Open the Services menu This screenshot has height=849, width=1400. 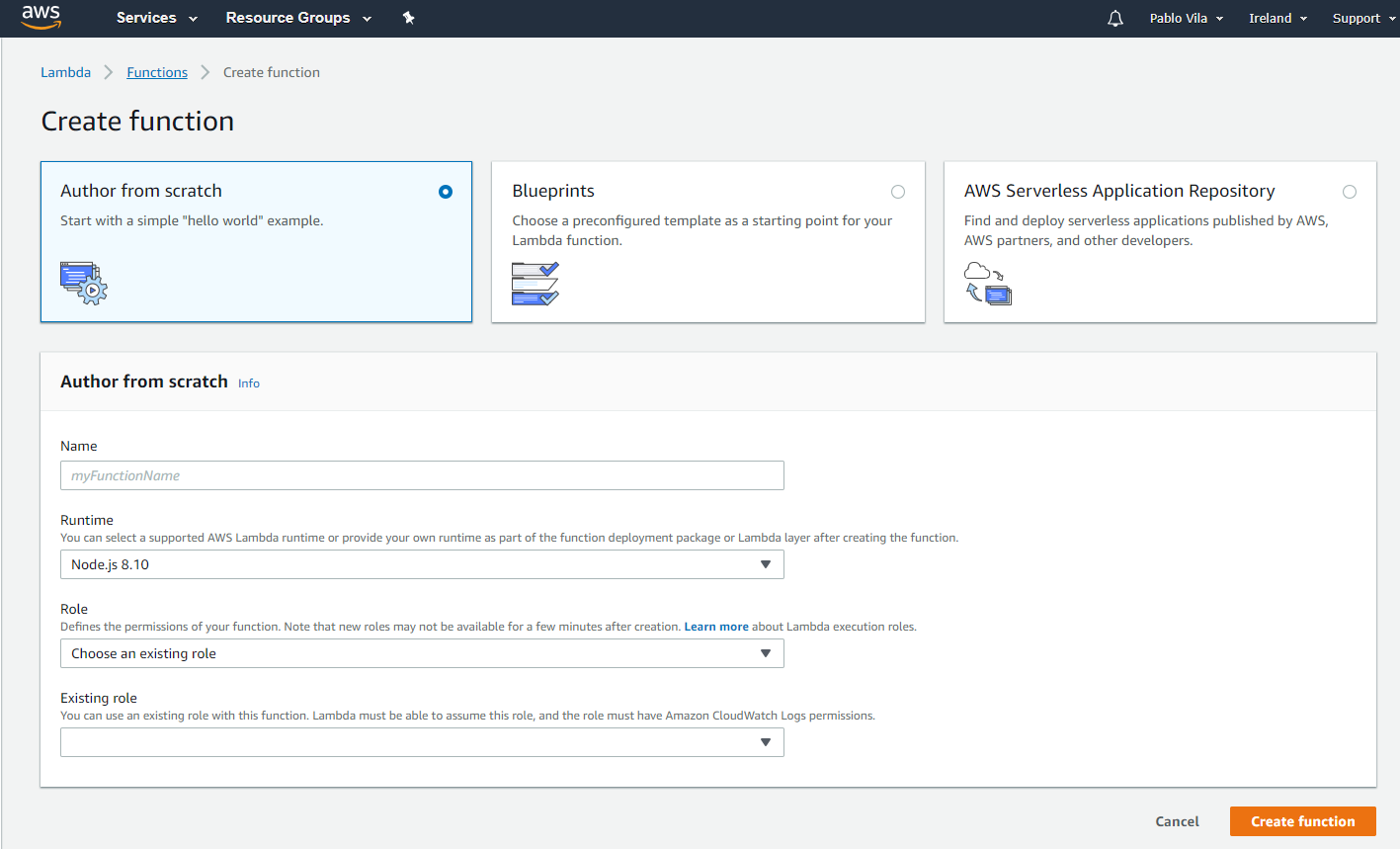pyautogui.click(x=157, y=18)
